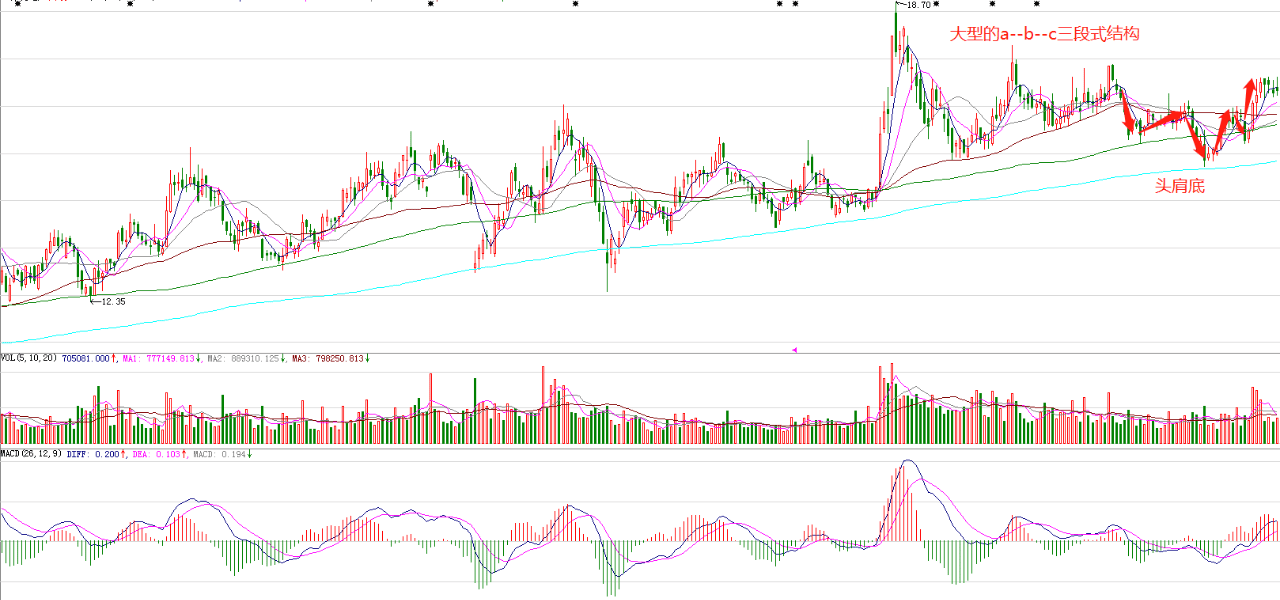This screenshot has width=1280, height=600.
Task: Click the 18.70 high price label
Action: (919, 5)
